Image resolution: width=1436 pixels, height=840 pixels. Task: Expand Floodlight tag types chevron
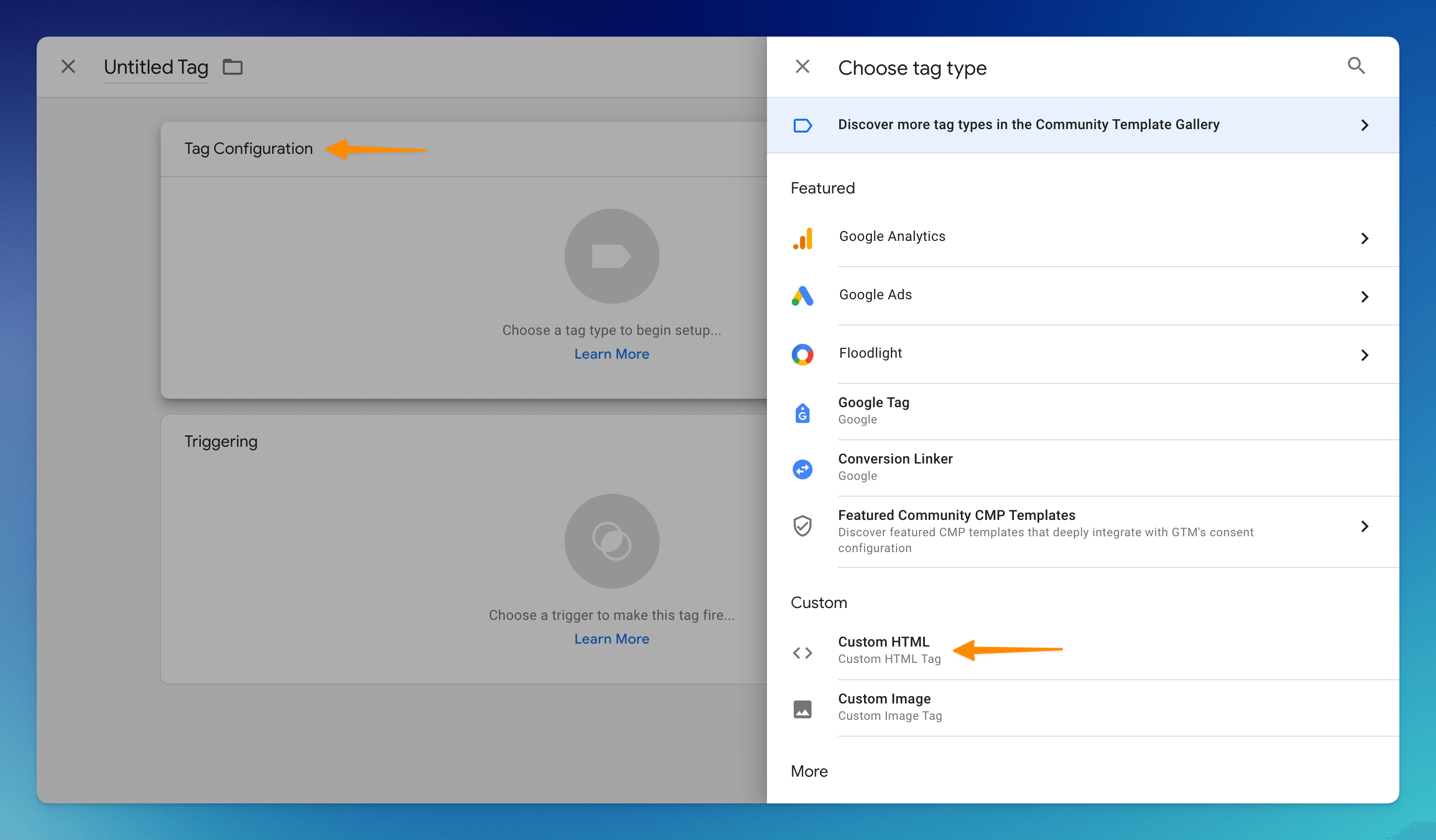click(1364, 355)
